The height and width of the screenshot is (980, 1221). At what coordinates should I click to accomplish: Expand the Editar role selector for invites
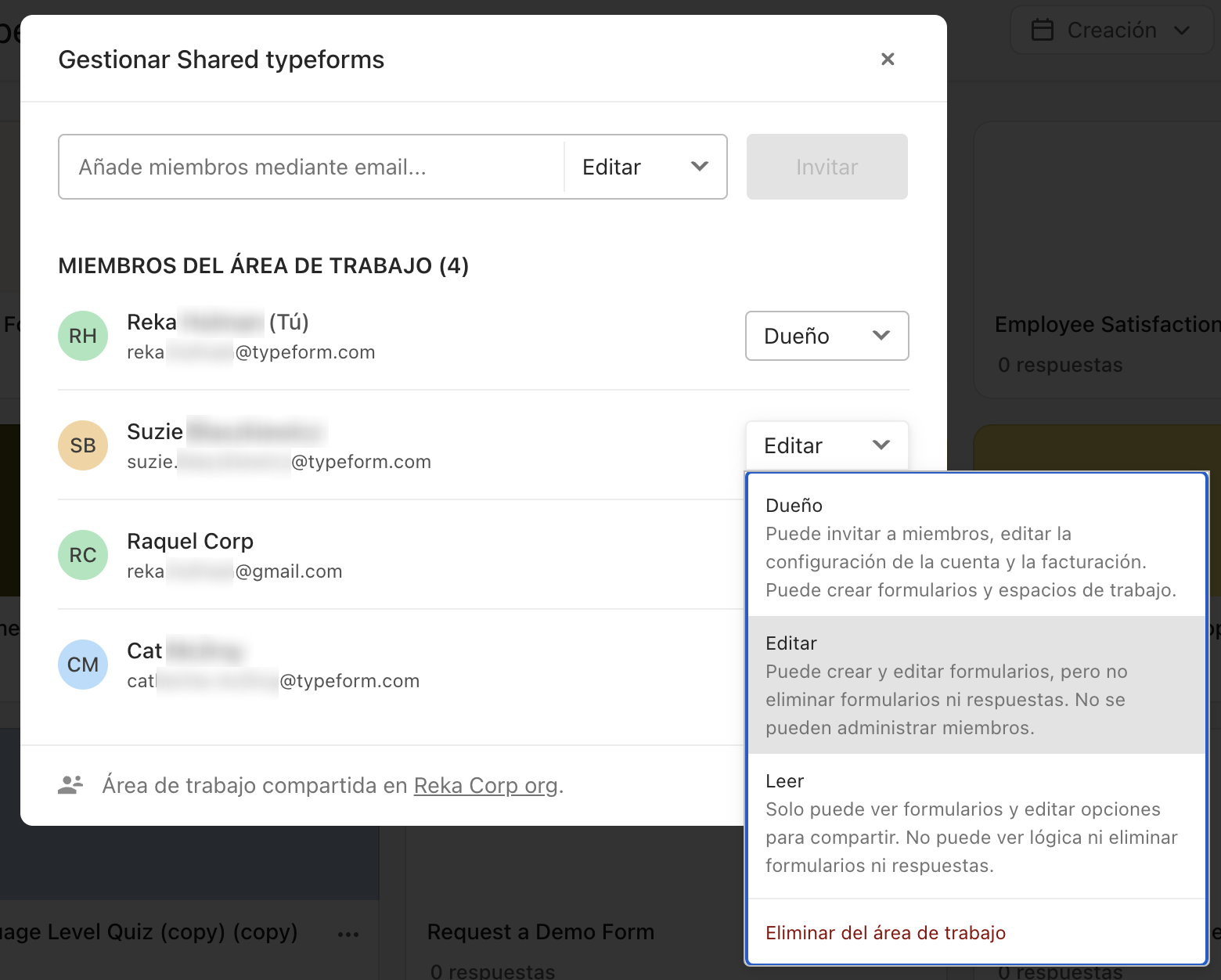tap(645, 167)
